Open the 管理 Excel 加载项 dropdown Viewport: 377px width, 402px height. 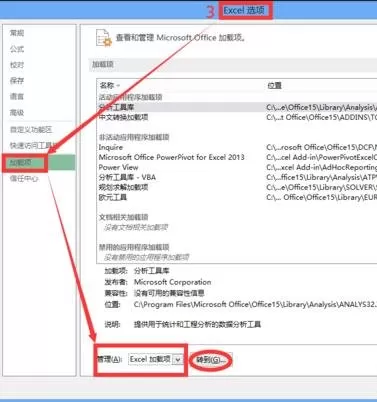tap(156, 359)
